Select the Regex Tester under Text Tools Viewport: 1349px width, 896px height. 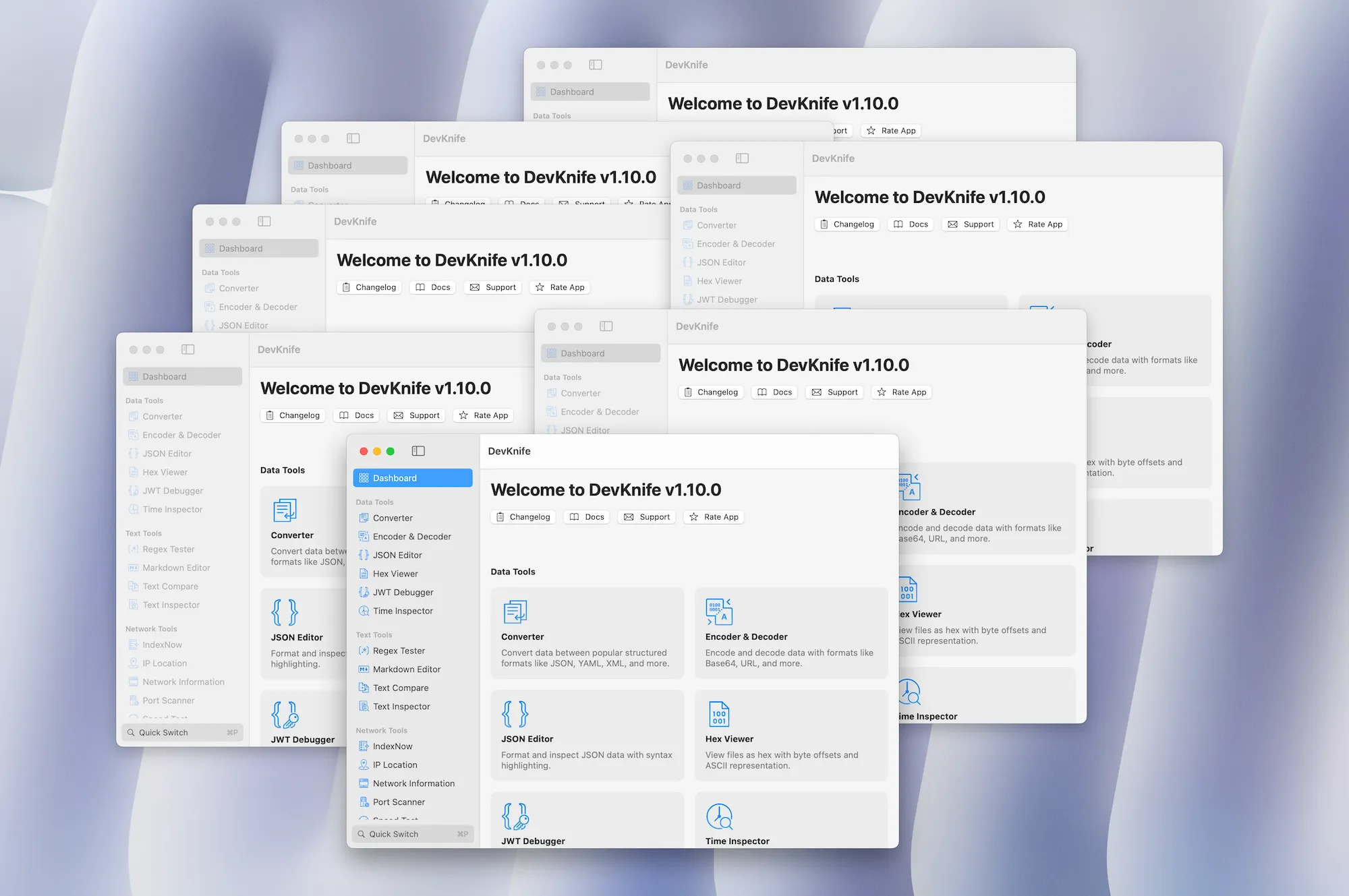tap(399, 651)
